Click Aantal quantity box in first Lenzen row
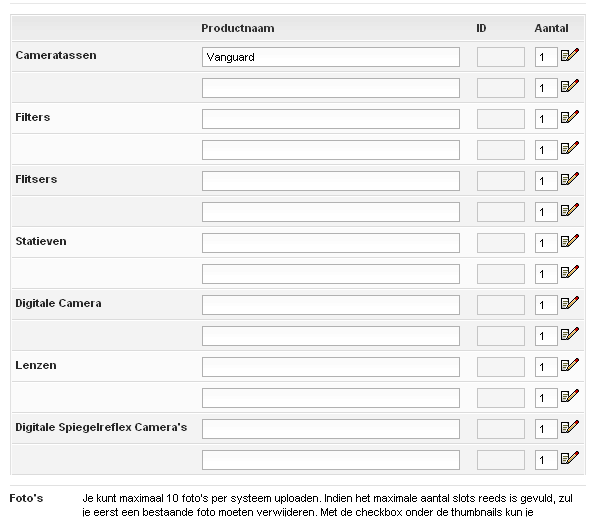603x517 pixels. click(545, 368)
